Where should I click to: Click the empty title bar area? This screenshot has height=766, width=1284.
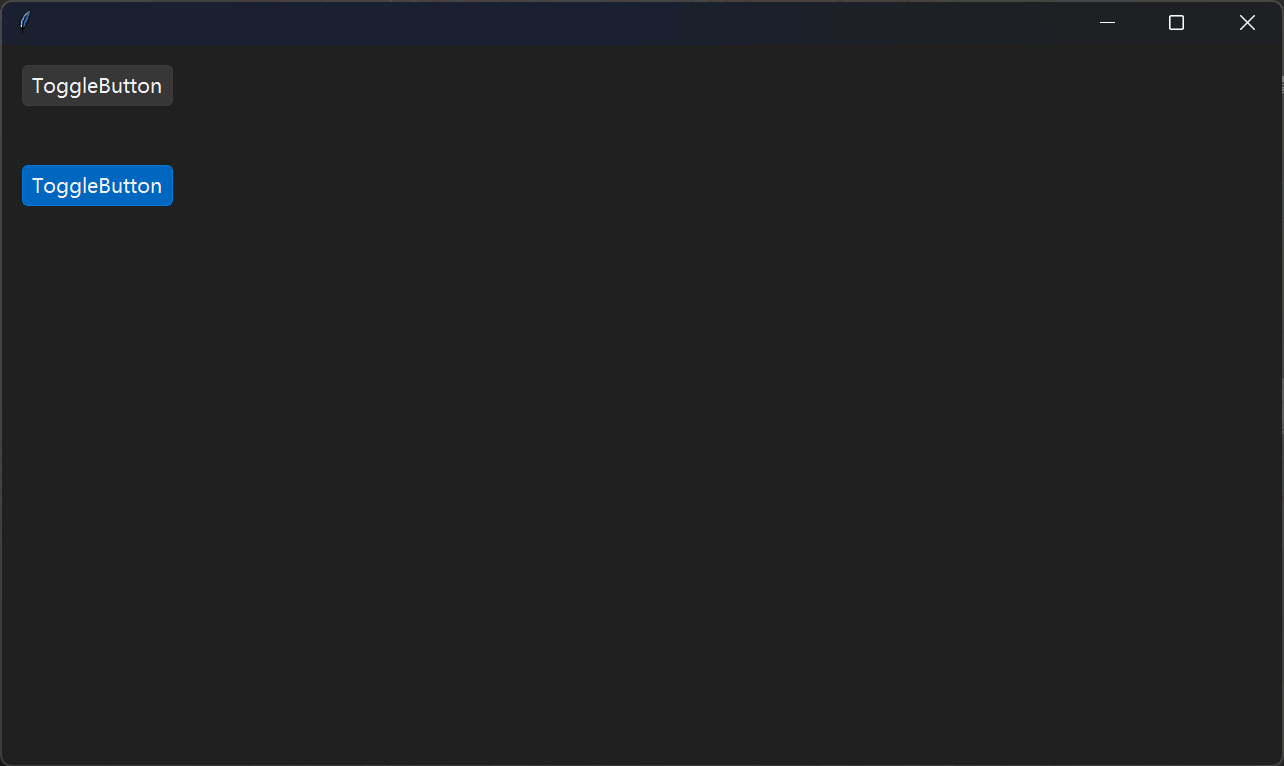tap(550, 23)
